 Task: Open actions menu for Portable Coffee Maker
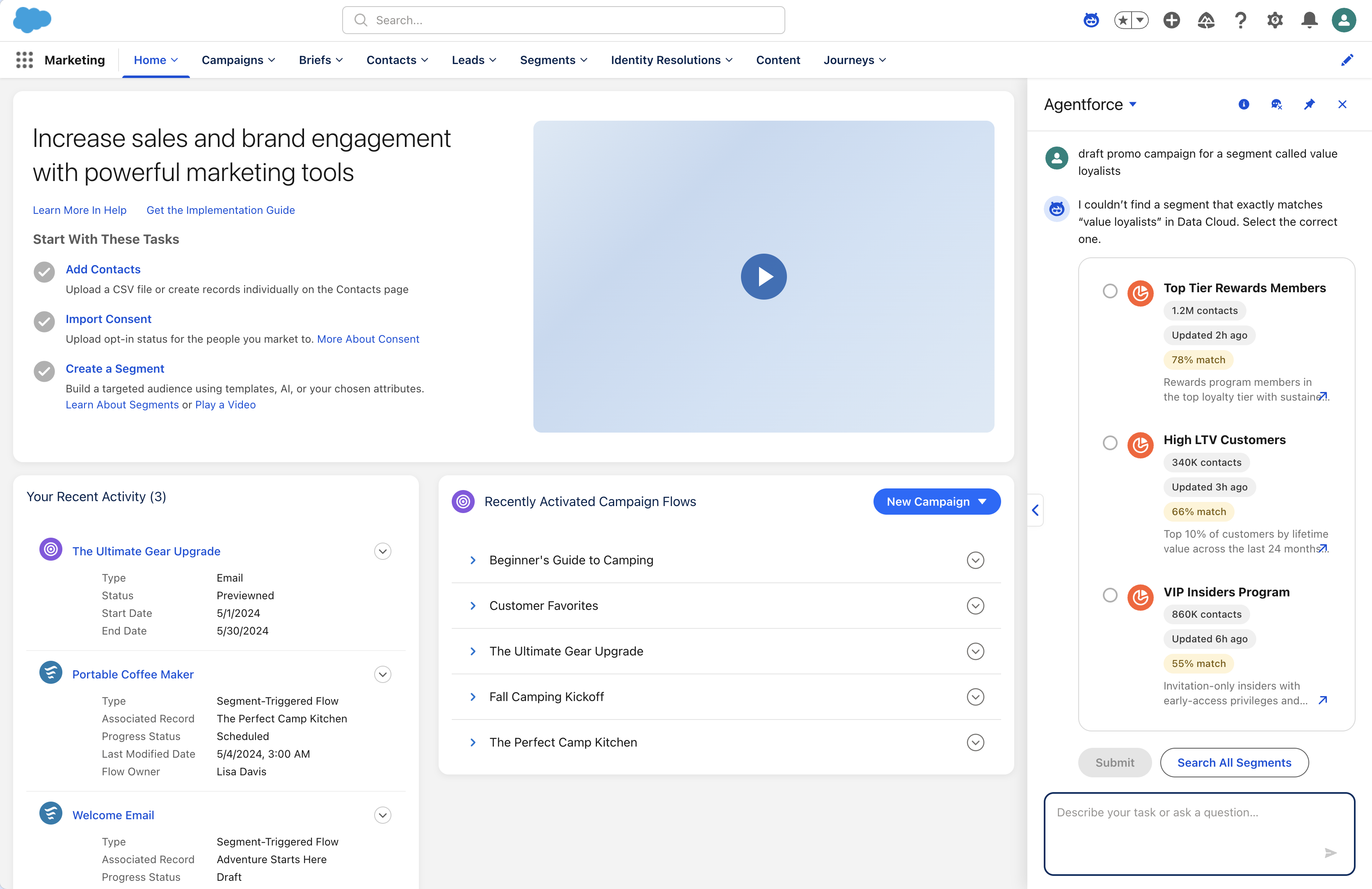point(383,674)
